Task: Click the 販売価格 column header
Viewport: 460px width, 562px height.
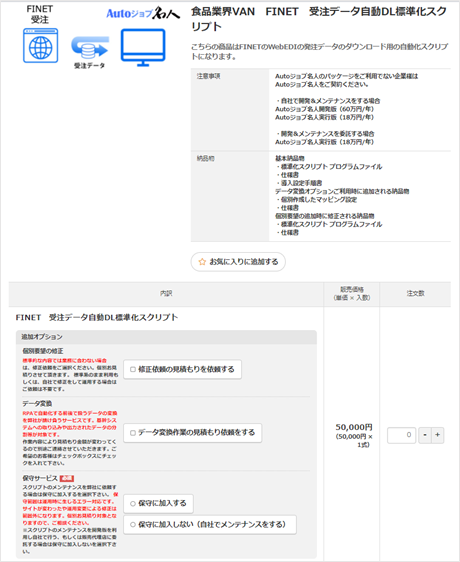Action: pos(352,294)
